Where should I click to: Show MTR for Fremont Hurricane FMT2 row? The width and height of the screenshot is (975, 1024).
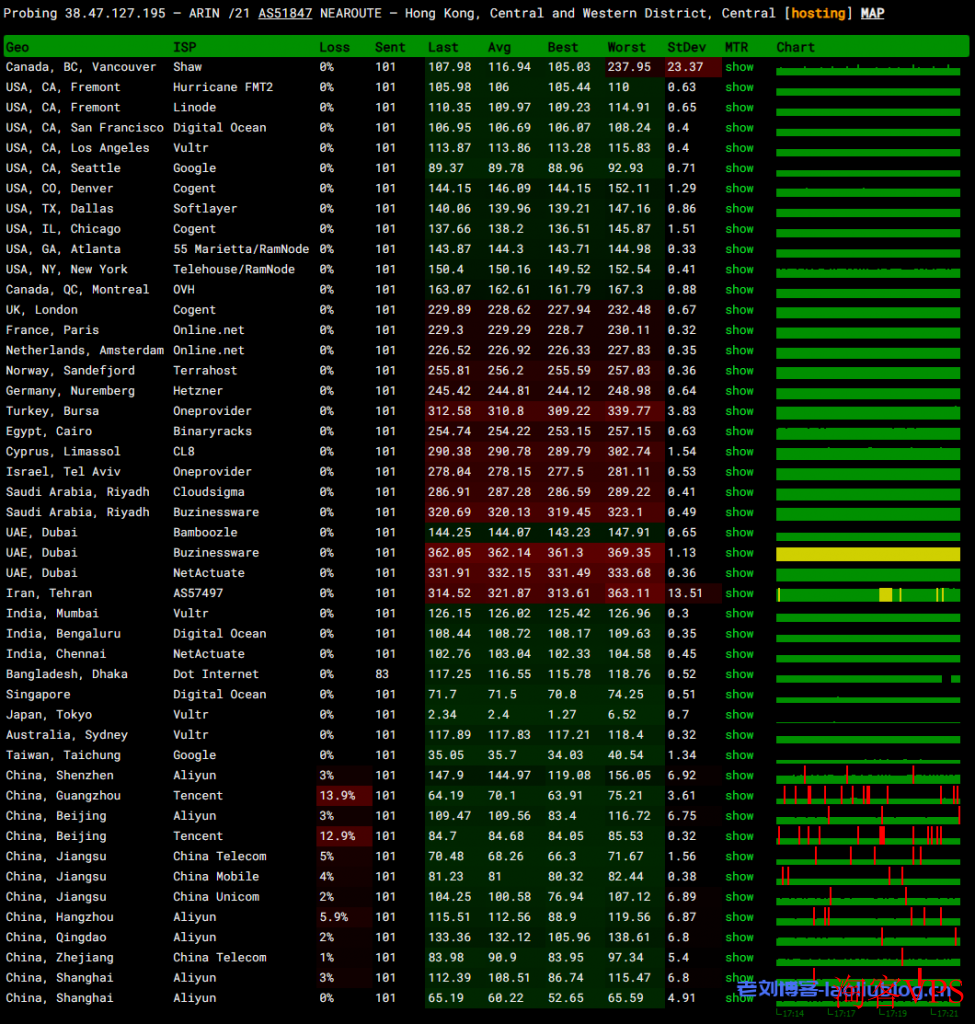(x=739, y=87)
